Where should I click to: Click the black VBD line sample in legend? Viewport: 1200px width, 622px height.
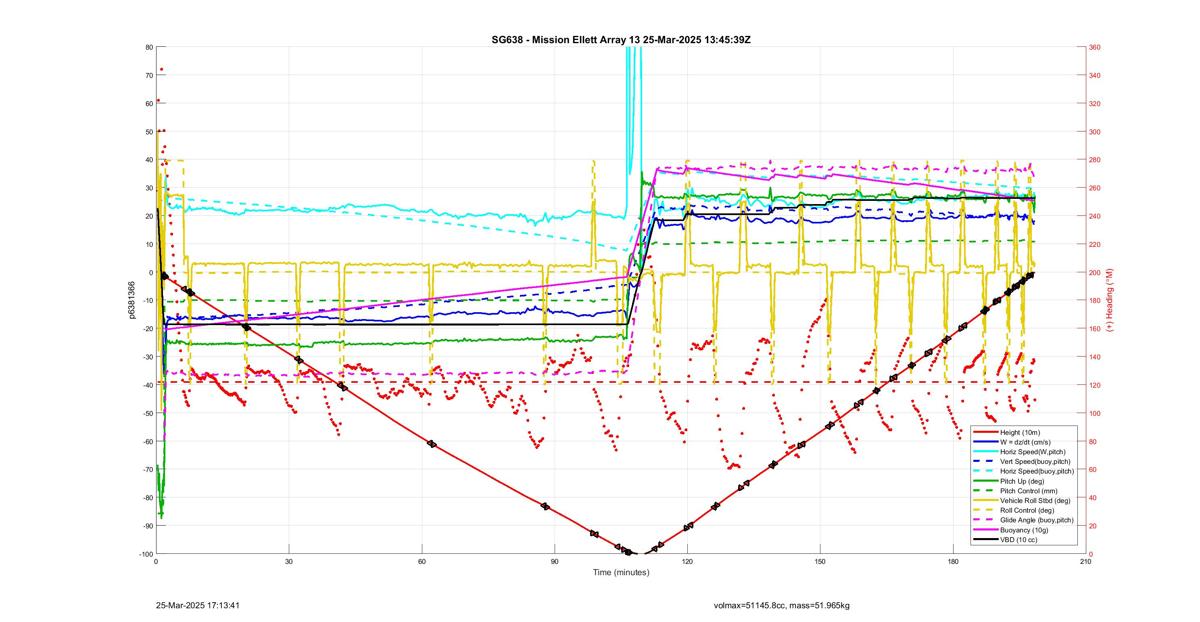click(986, 540)
